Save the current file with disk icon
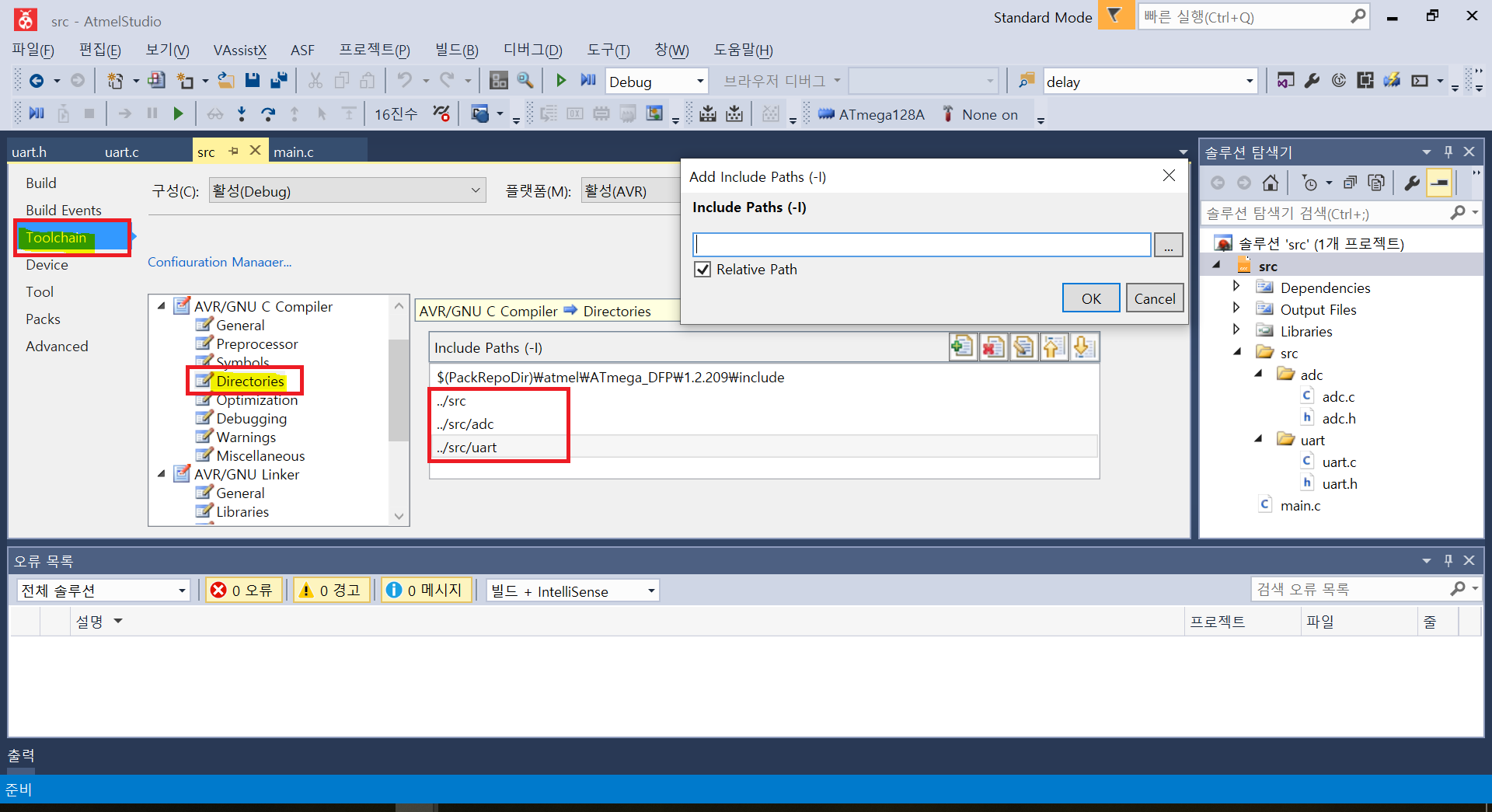The width and height of the screenshot is (1492, 812). 252,81
